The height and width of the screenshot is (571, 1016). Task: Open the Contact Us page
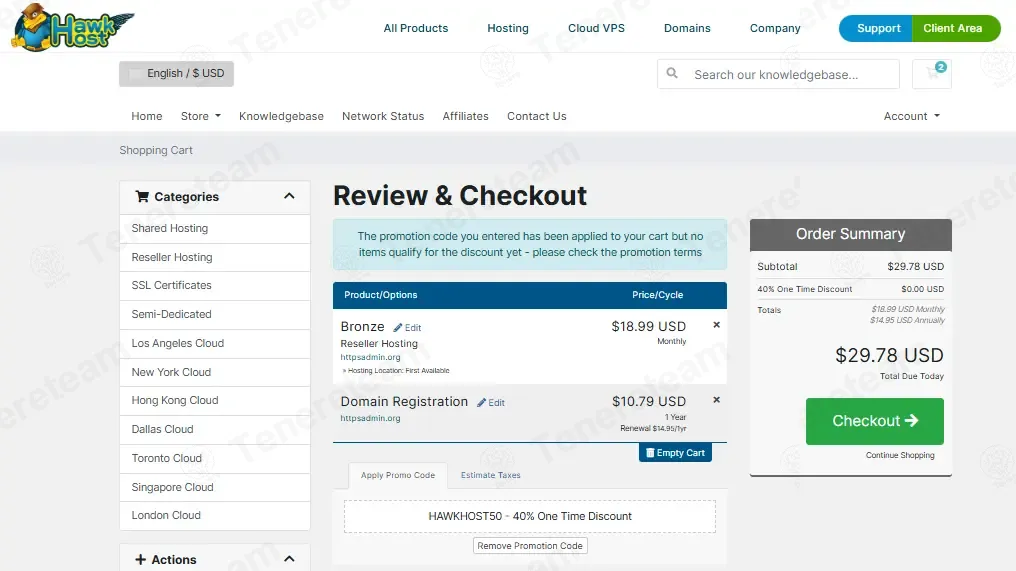pos(537,116)
